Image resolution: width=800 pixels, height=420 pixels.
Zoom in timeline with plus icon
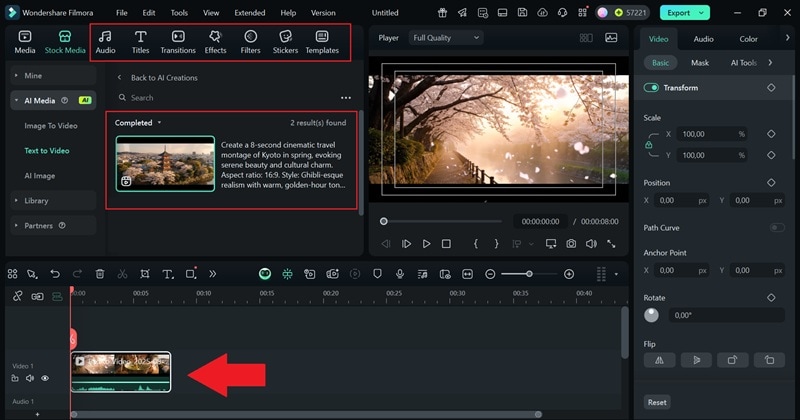click(x=569, y=274)
